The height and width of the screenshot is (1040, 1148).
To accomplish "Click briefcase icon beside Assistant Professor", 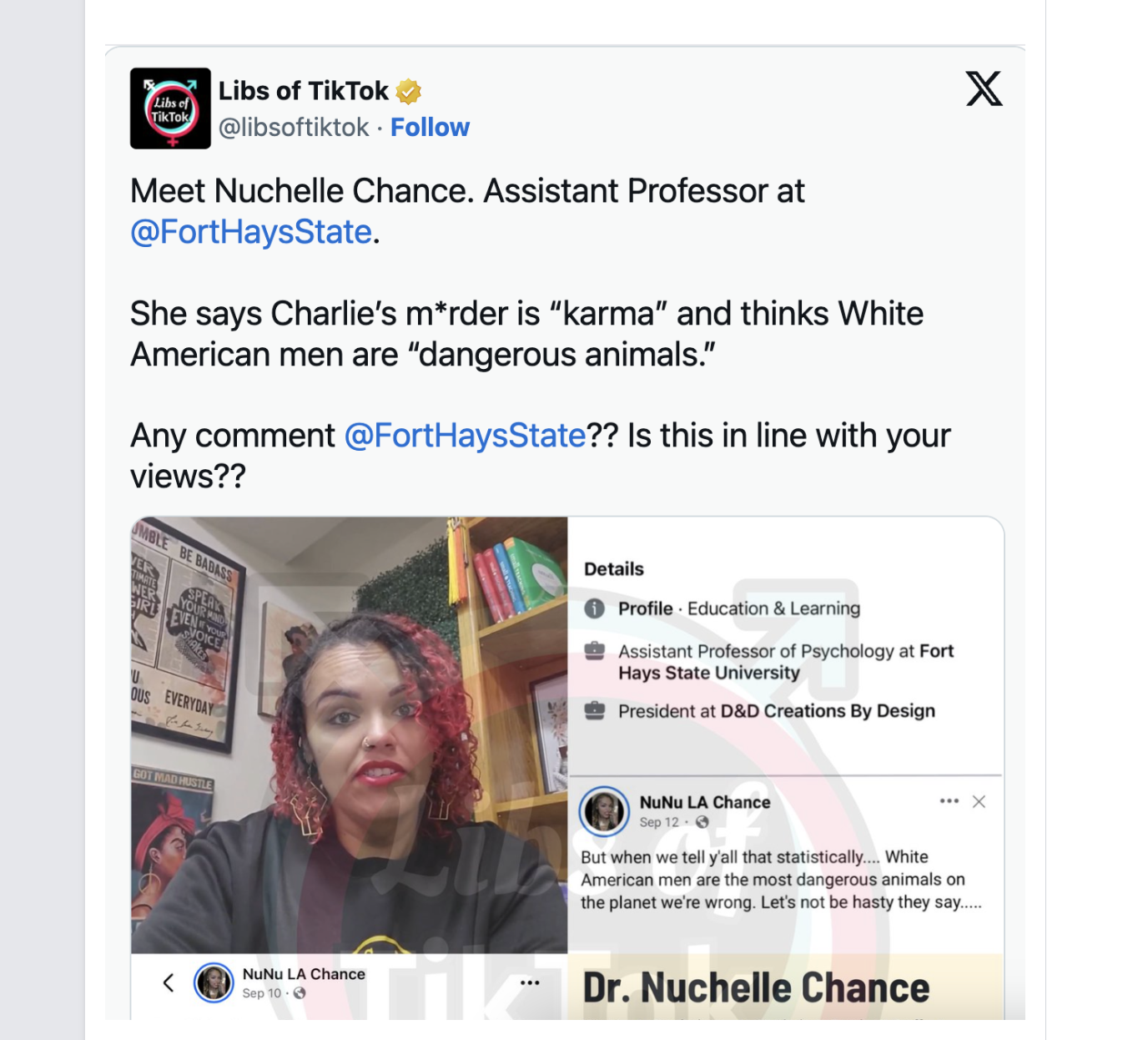I will point(594,651).
